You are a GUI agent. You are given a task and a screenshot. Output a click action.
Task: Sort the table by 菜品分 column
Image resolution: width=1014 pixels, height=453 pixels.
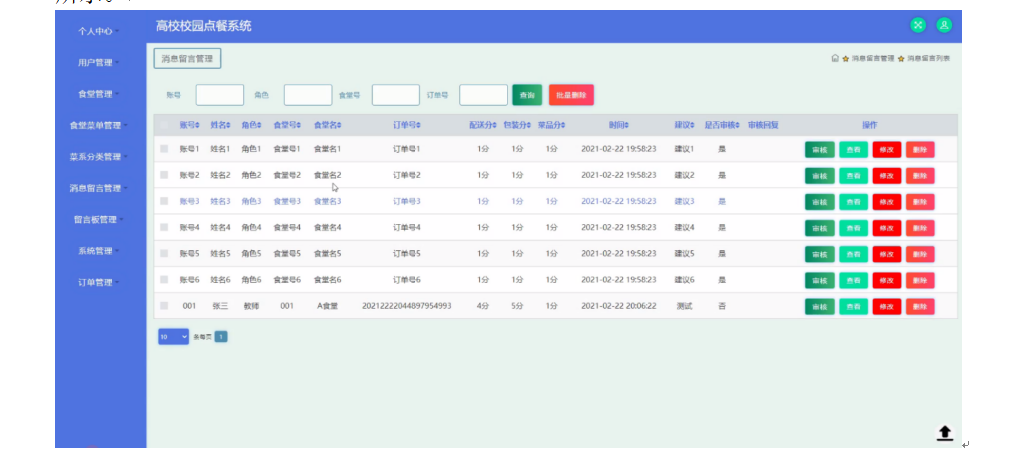551,125
